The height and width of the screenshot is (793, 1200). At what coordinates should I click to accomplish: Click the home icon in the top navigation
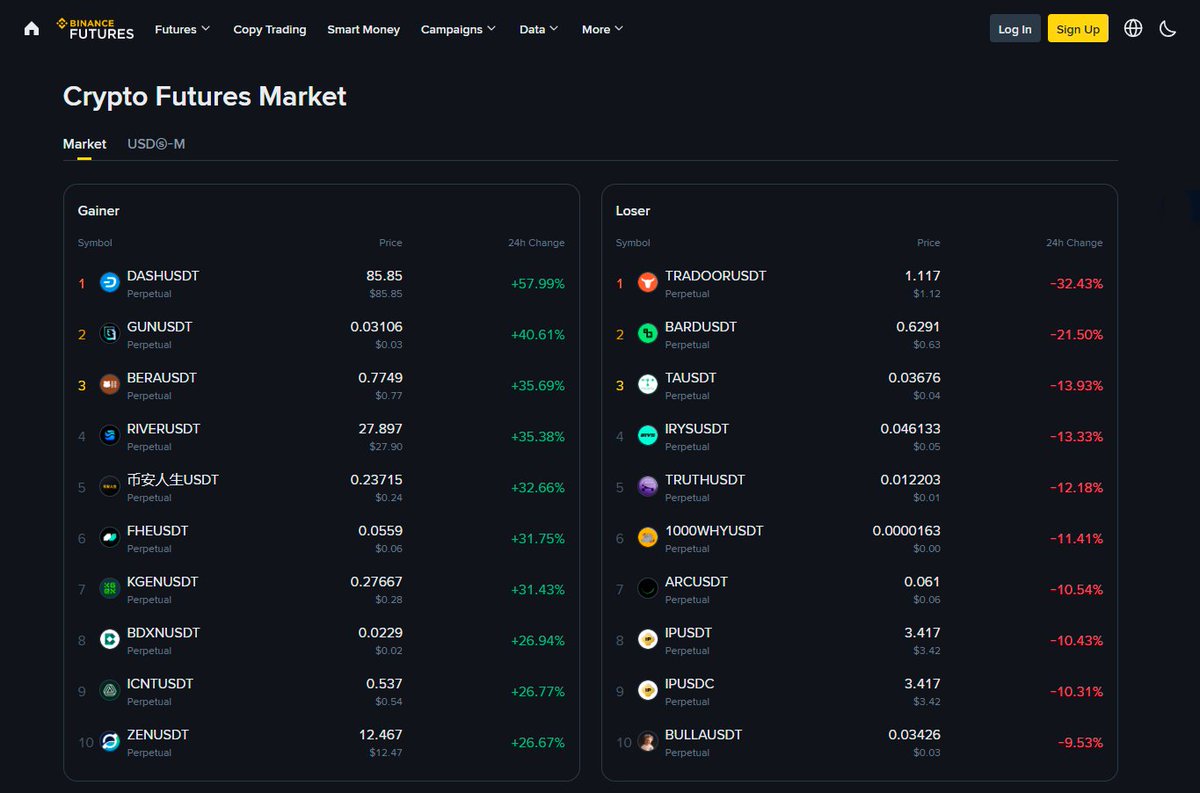pos(31,28)
